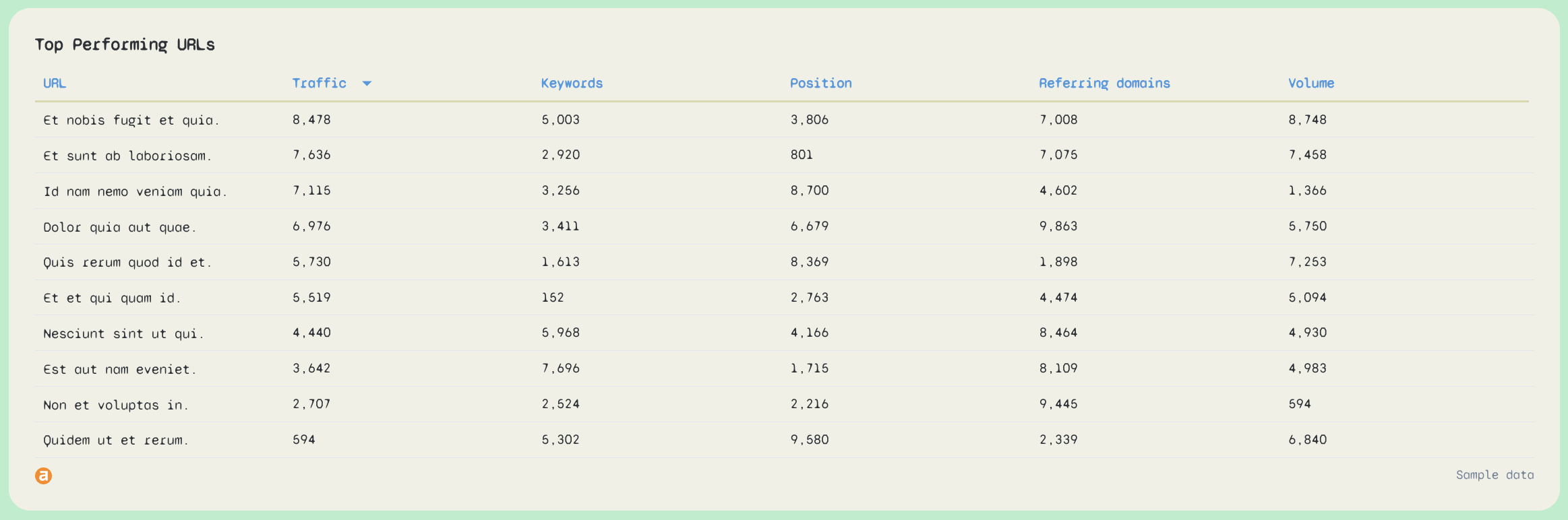
Task: Click referring domains value 9,863
Action: [1058, 226]
